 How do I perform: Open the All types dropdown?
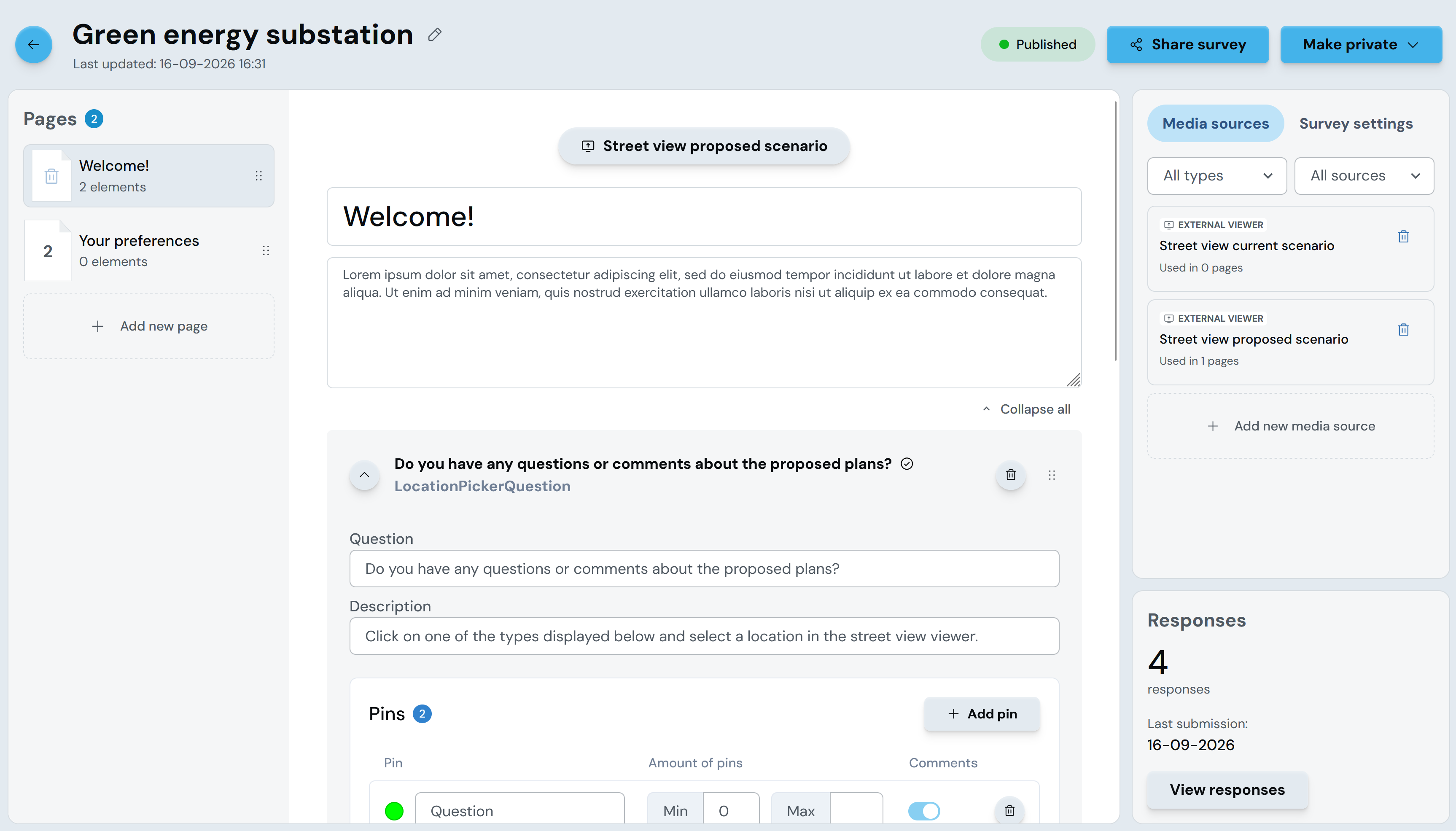(1217, 176)
